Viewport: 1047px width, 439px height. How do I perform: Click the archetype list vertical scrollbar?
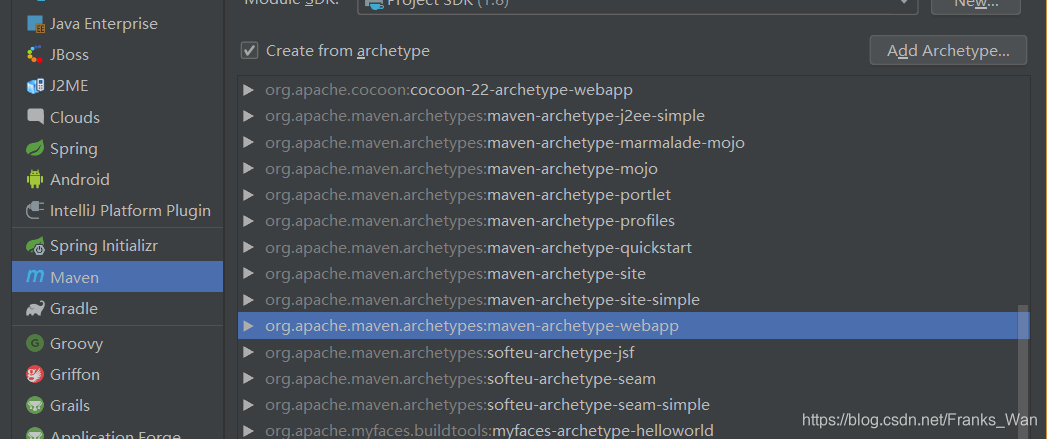point(1023,372)
